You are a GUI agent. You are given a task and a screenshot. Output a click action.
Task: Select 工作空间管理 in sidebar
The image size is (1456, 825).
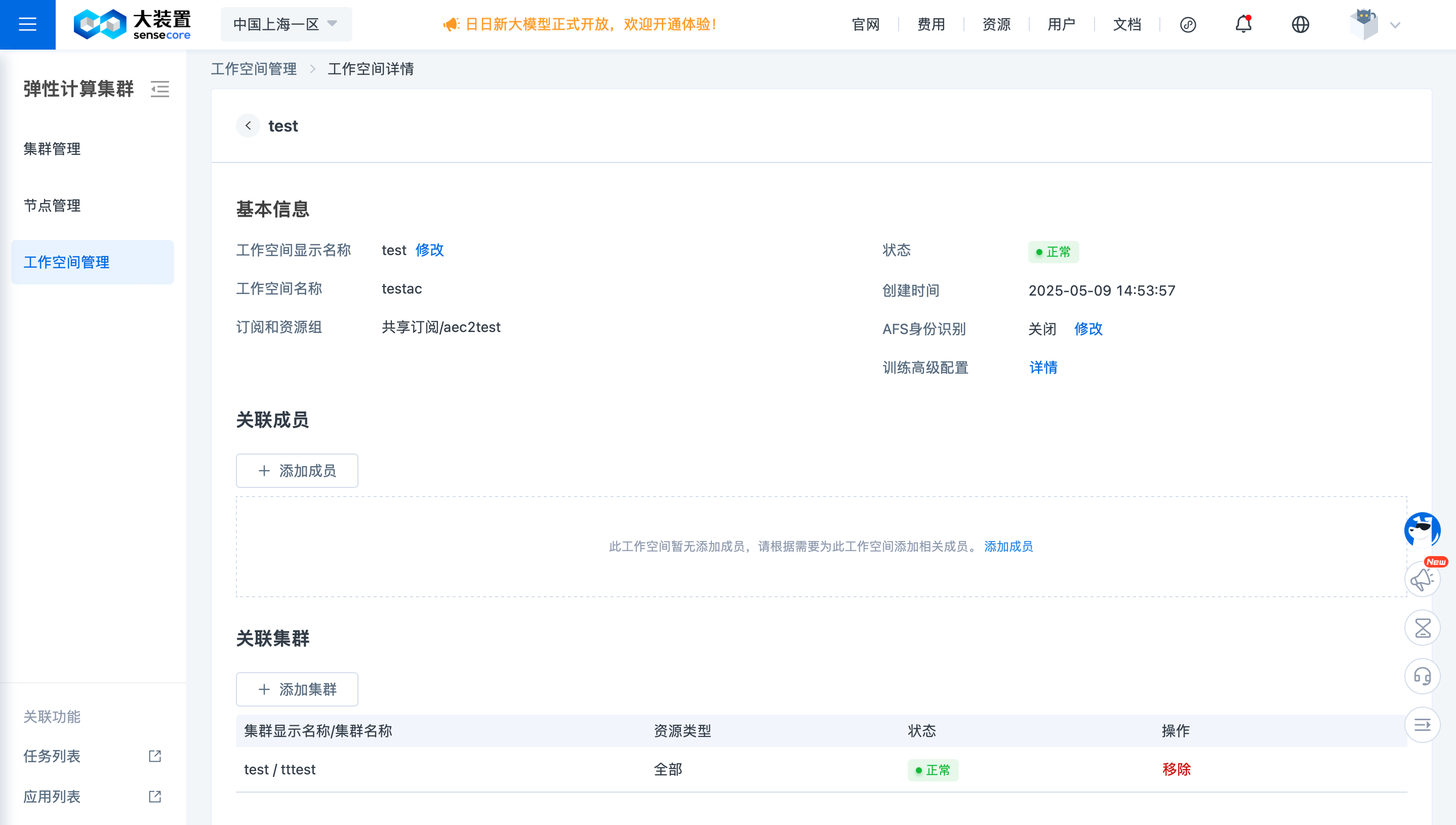pyautogui.click(x=92, y=262)
